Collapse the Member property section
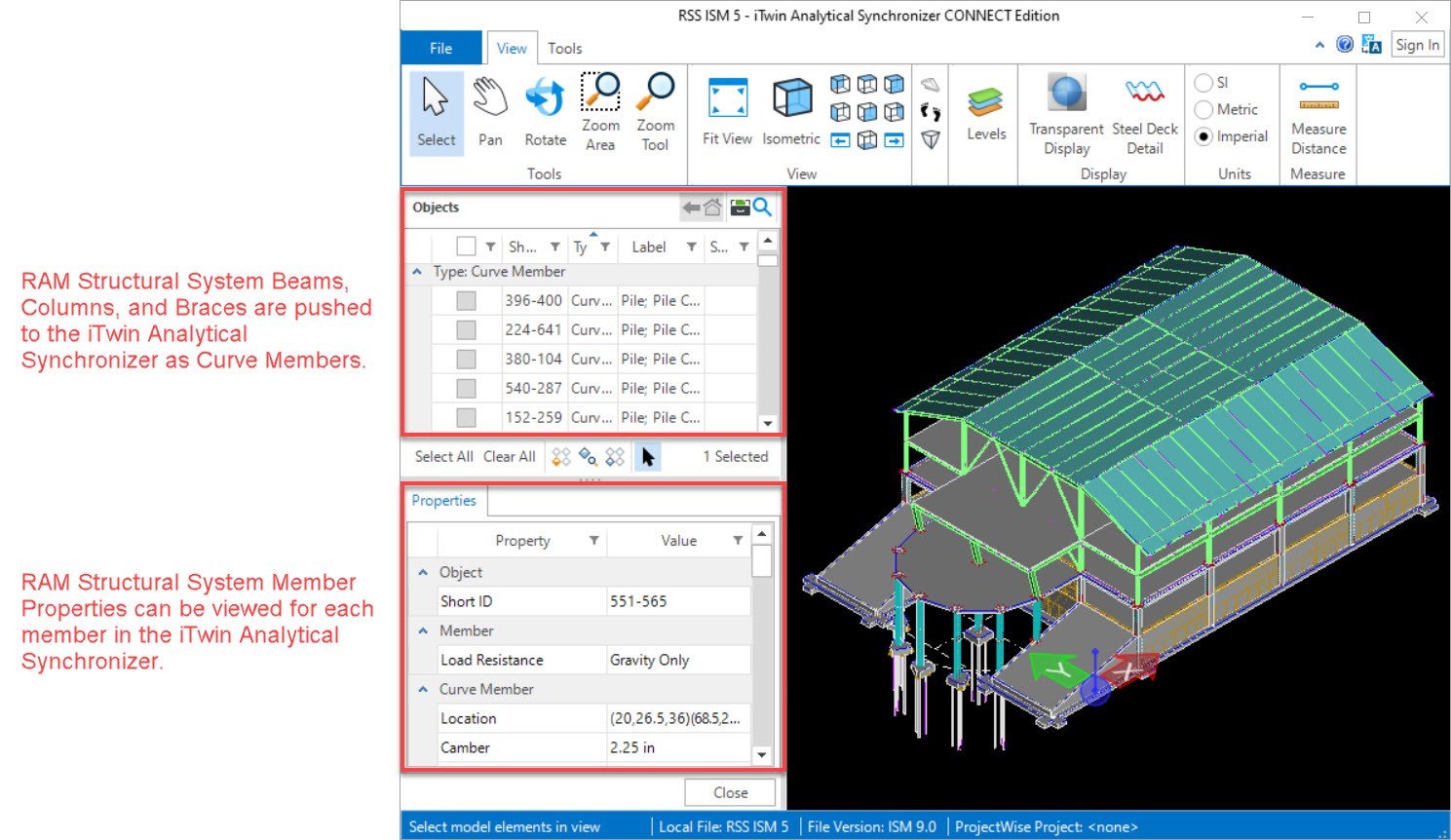This screenshot has height=840, width=1451. pos(423,631)
